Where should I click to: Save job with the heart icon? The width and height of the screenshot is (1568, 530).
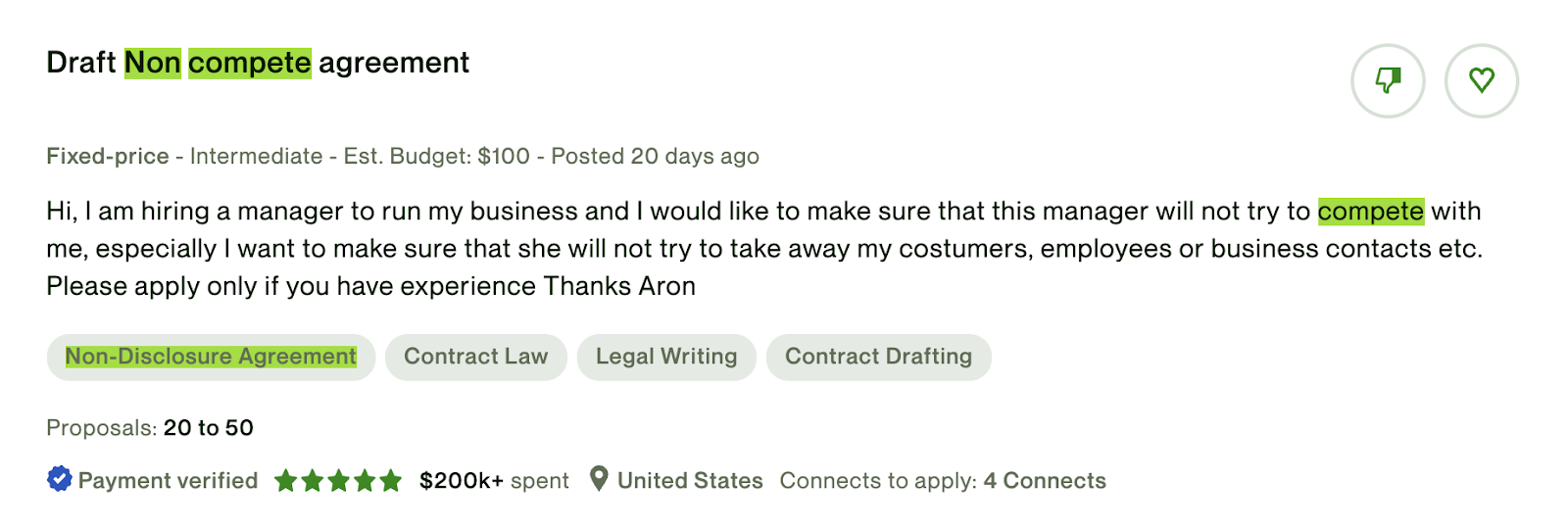1482,80
